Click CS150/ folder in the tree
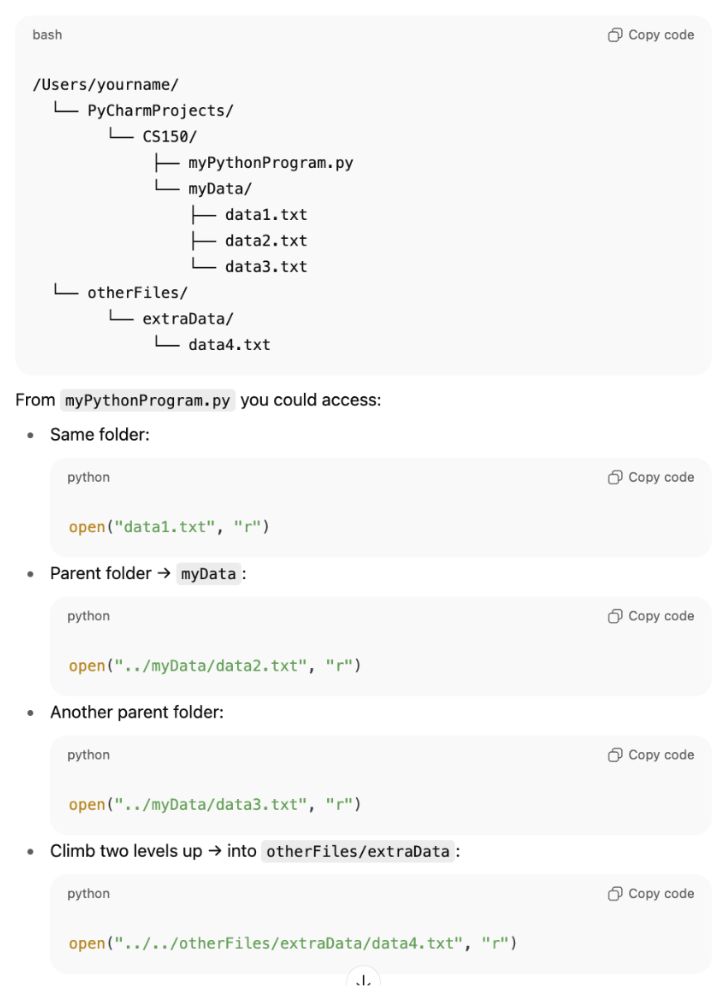This screenshot has width=726, height=992. [170, 137]
